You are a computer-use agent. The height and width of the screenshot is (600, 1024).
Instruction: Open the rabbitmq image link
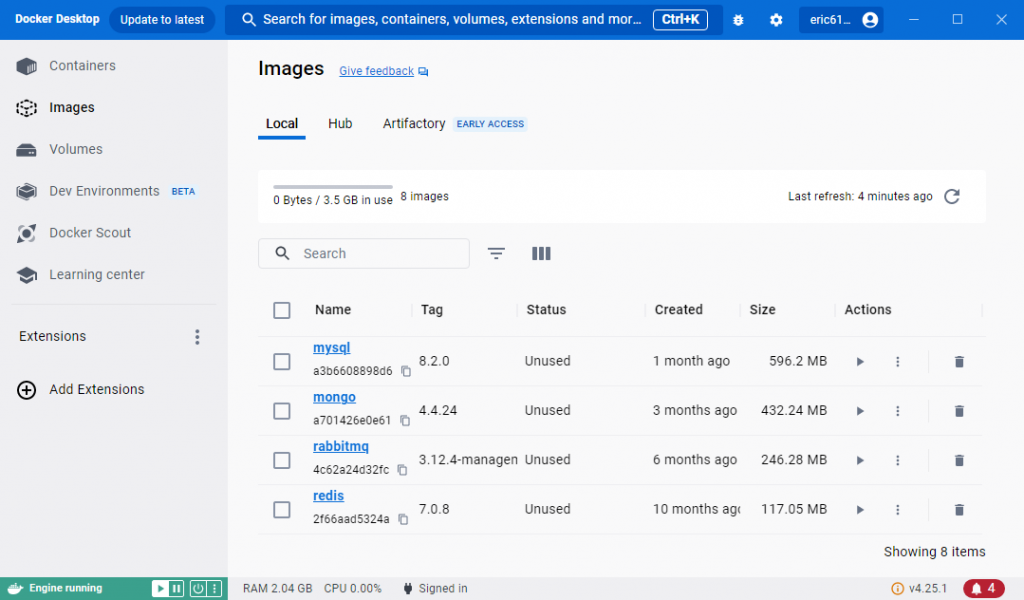click(x=340, y=447)
